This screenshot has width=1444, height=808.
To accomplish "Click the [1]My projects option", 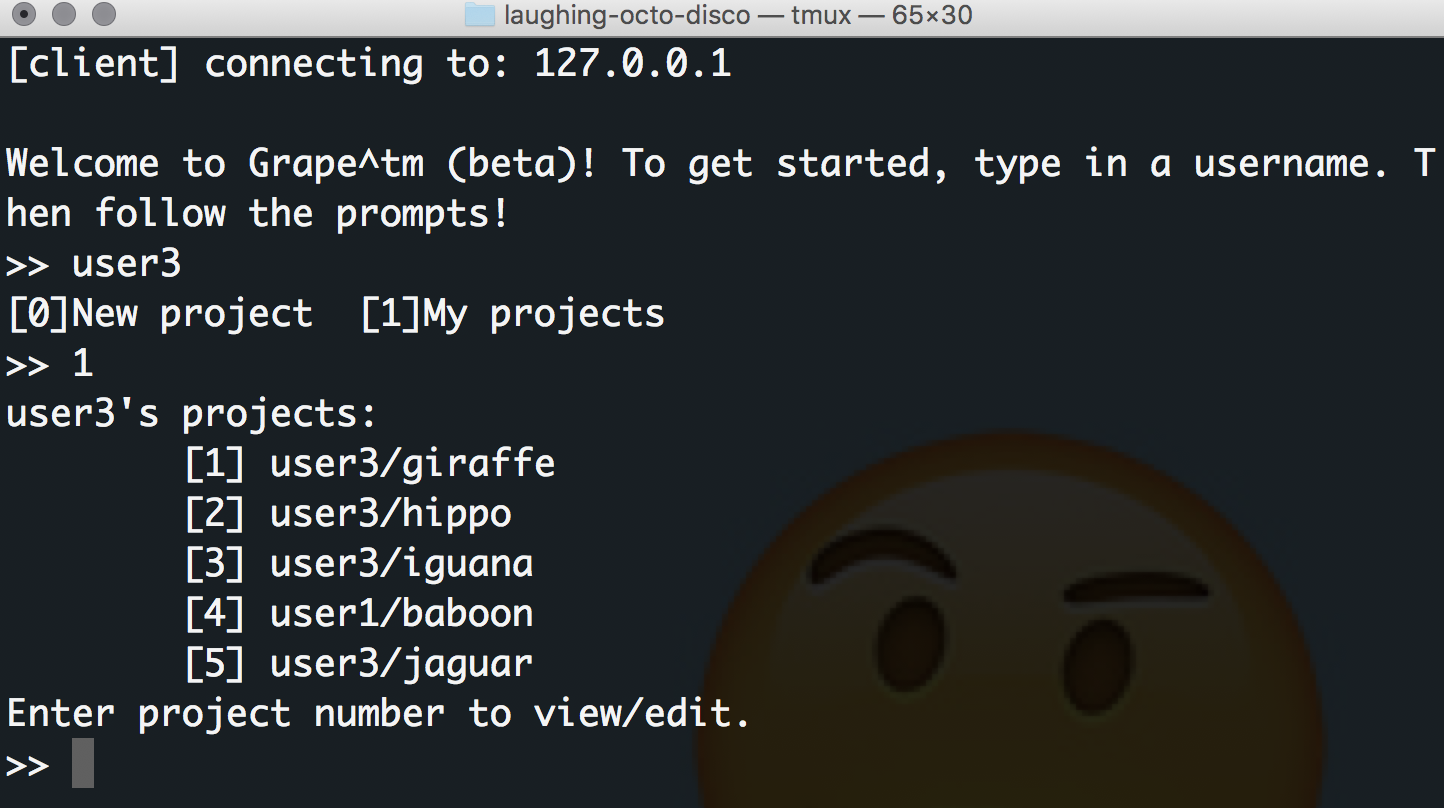I will 512,314.
